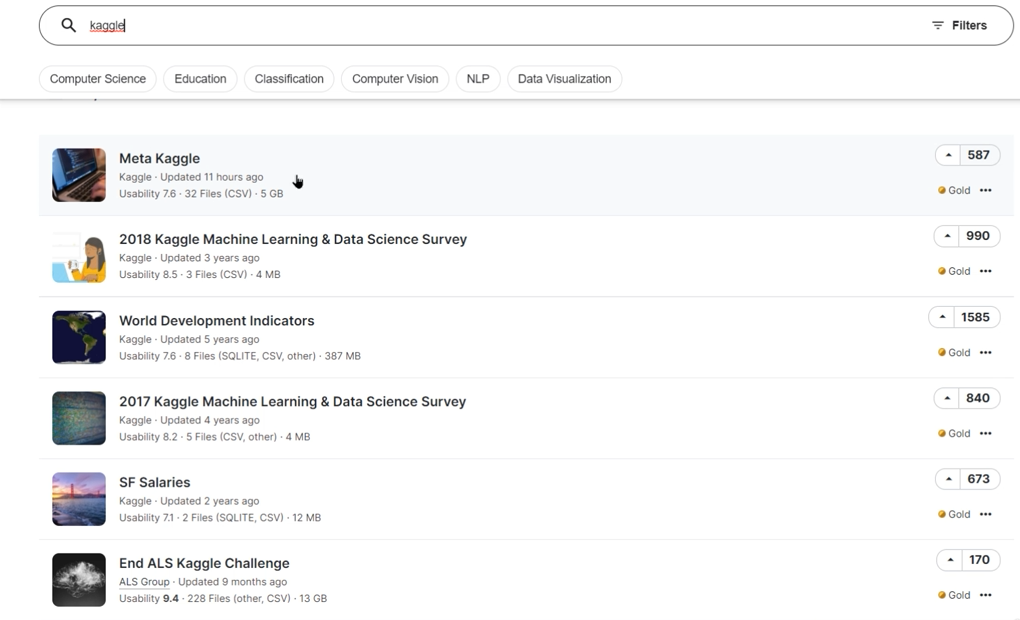Click the Gold medal icon for Meta Kaggle
Screen dimensions: 1020x620
(x=942, y=190)
